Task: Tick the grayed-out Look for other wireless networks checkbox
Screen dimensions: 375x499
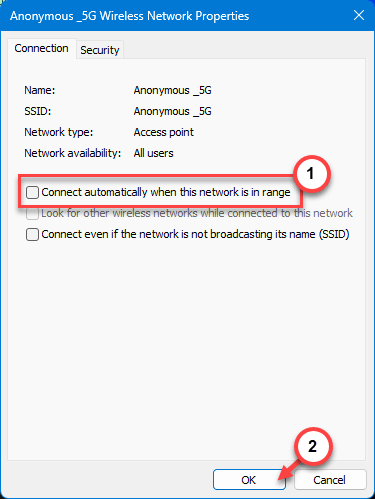Action: tap(32, 213)
